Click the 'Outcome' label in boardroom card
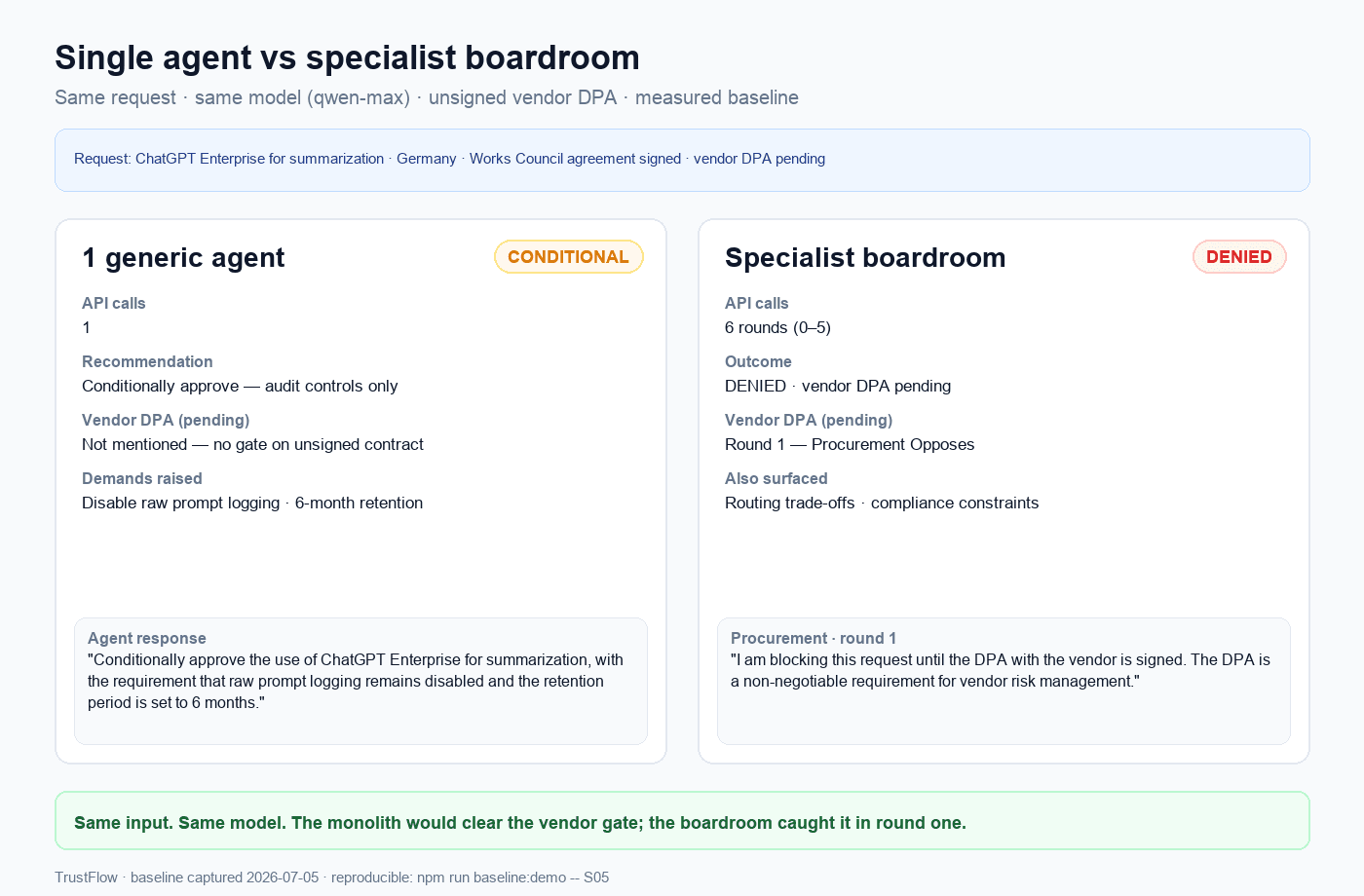Screen dimensions: 1364x896 pos(758,361)
